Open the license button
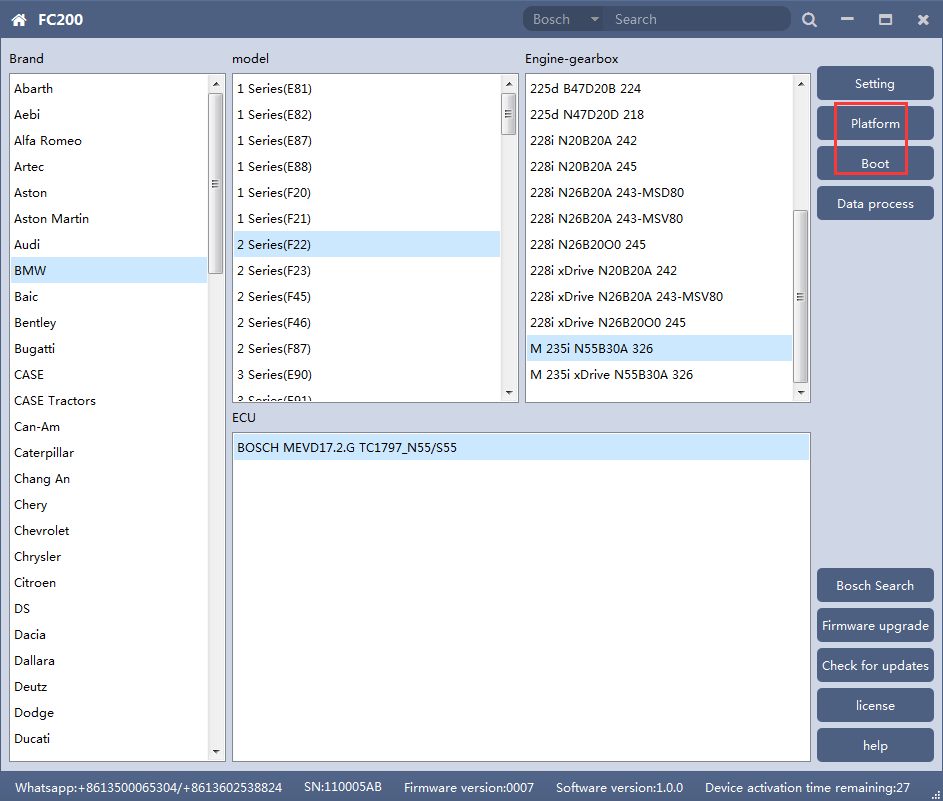 [875, 705]
